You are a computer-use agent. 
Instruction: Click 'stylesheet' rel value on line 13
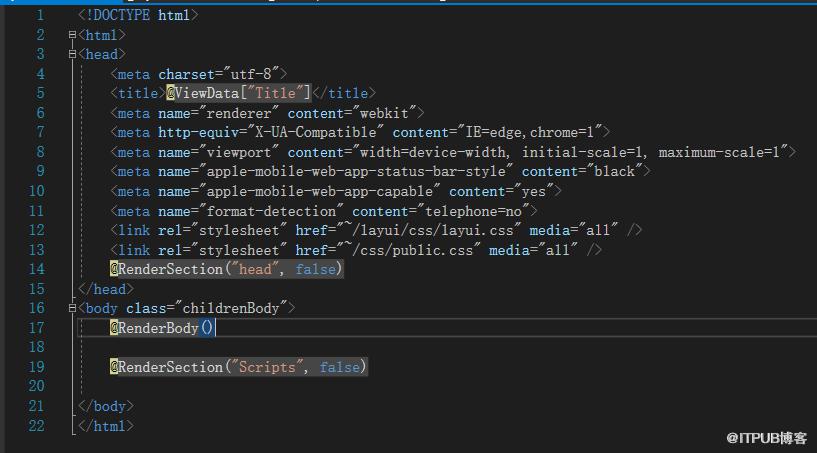(x=239, y=250)
